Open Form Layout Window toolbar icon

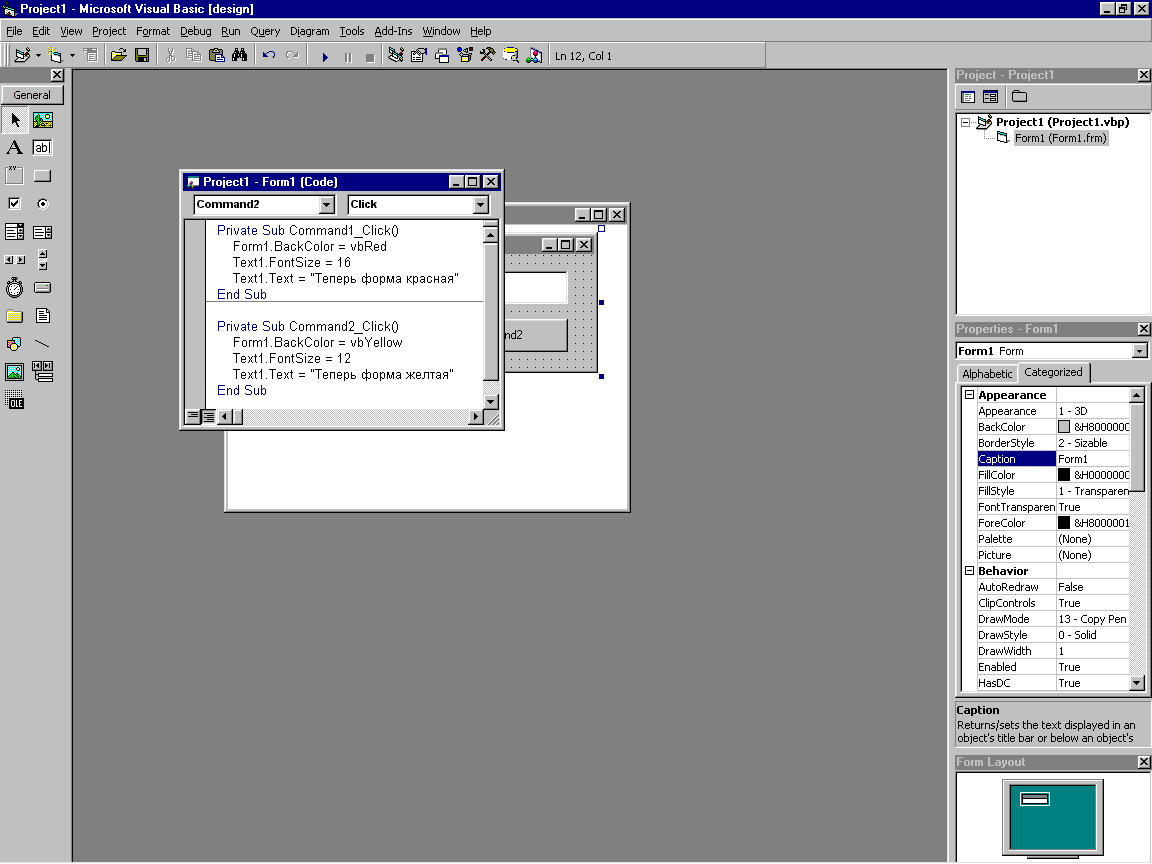[x=442, y=55]
